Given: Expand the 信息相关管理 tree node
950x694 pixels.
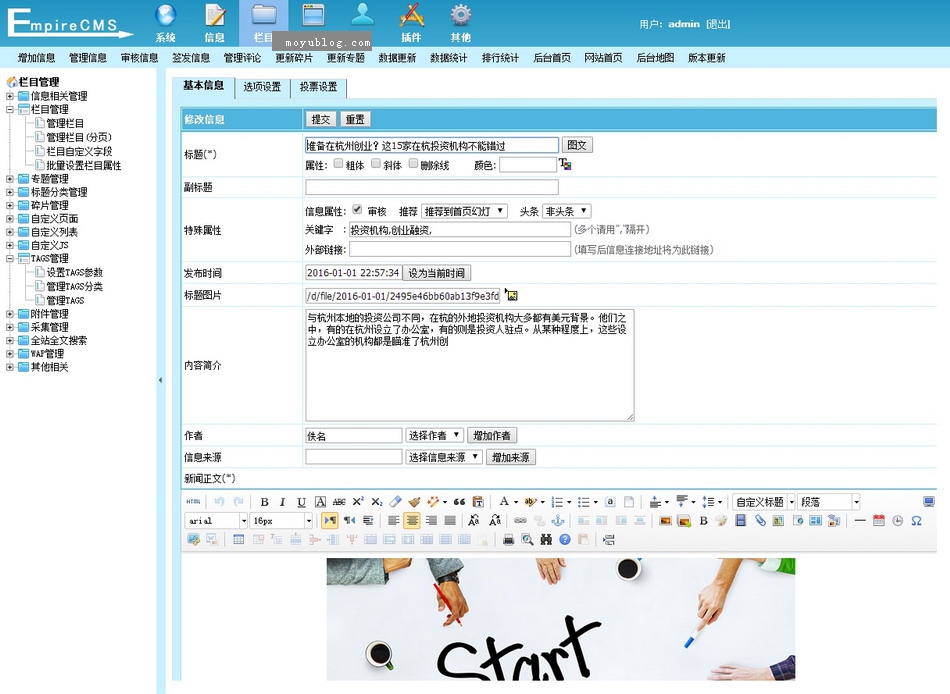Looking at the screenshot, I should [x=10, y=96].
